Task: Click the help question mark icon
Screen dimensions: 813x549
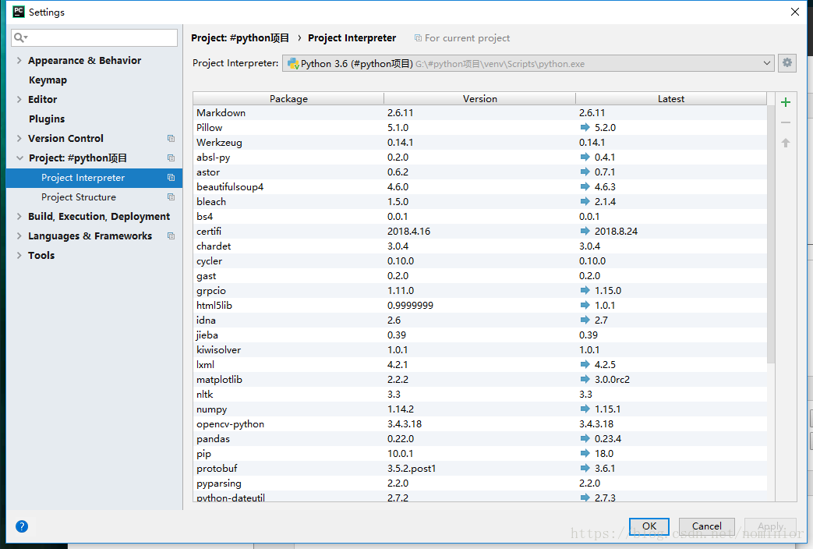Action: point(22,526)
